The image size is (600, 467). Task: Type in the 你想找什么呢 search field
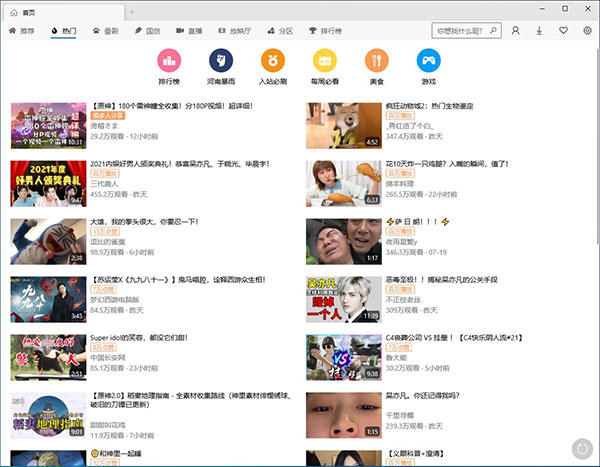455,31
